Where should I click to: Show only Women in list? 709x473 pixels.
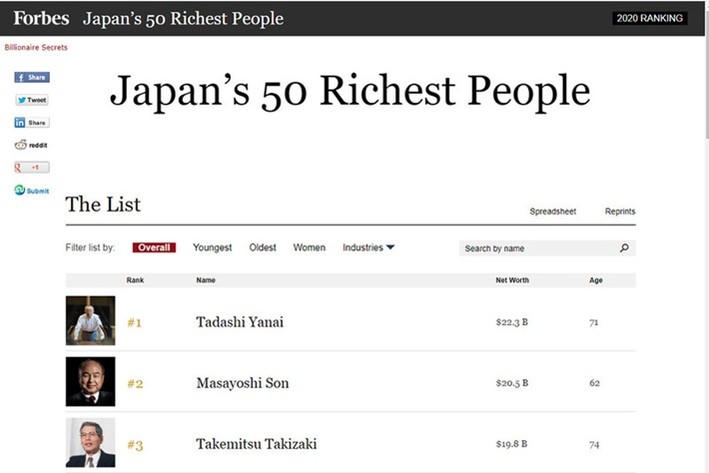(x=309, y=248)
